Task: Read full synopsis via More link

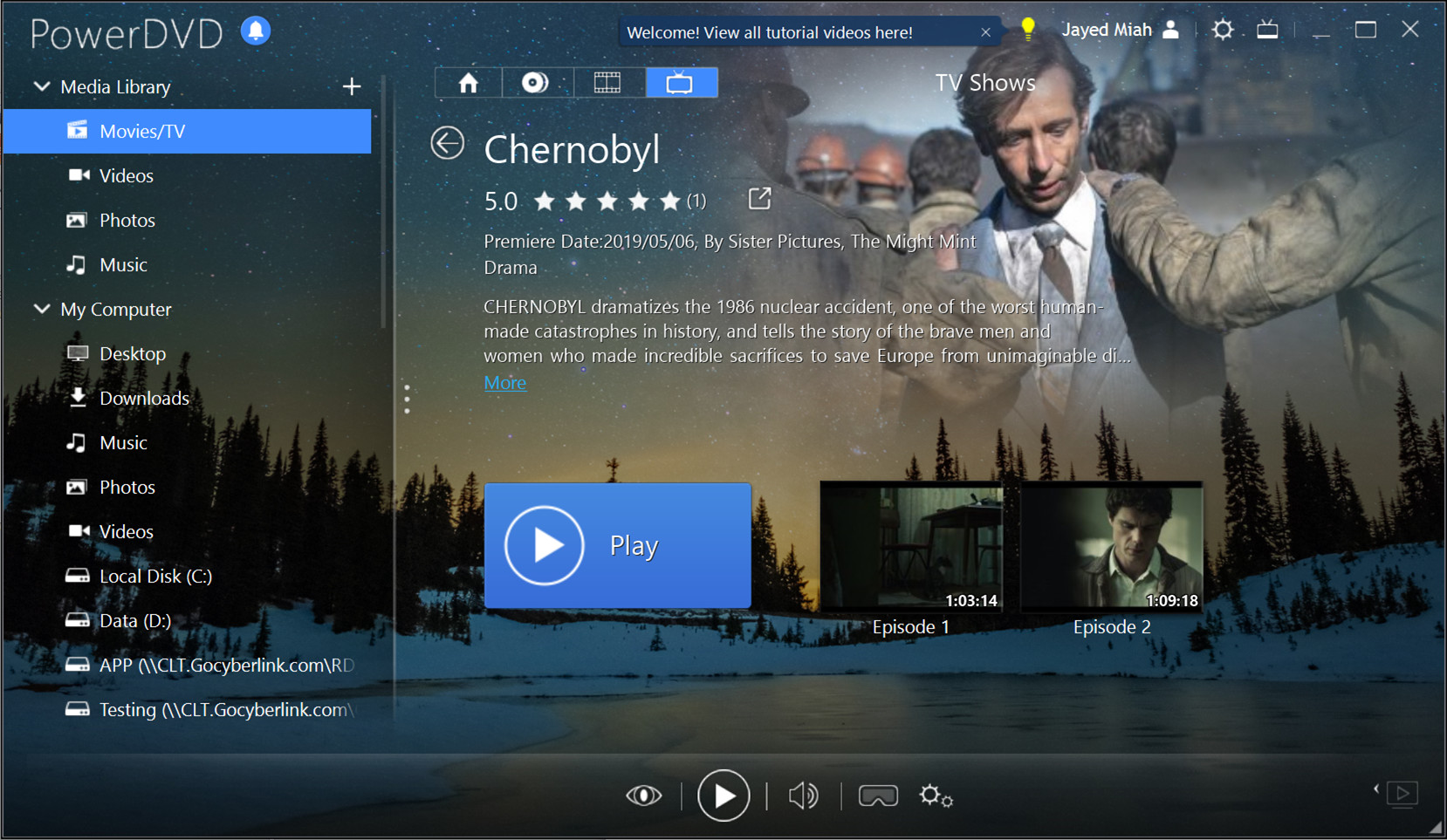Action: pyautogui.click(x=504, y=382)
